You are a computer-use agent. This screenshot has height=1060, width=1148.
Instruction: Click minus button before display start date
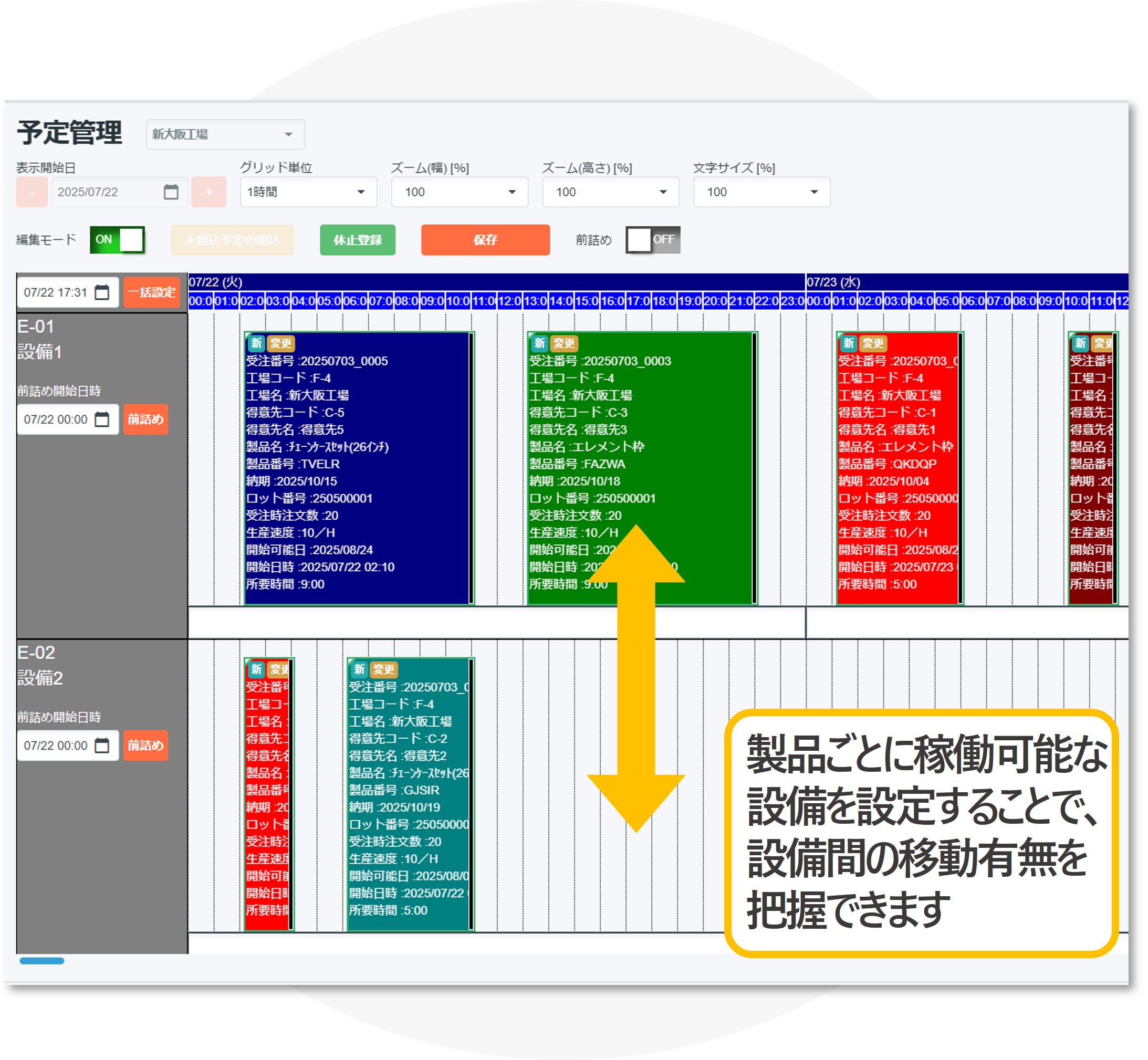pyautogui.click(x=32, y=192)
